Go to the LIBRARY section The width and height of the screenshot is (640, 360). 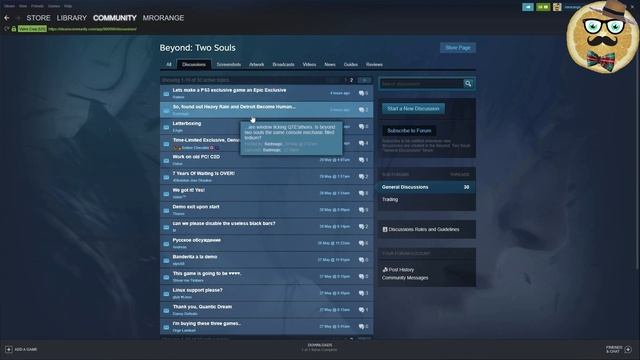click(72, 18)
